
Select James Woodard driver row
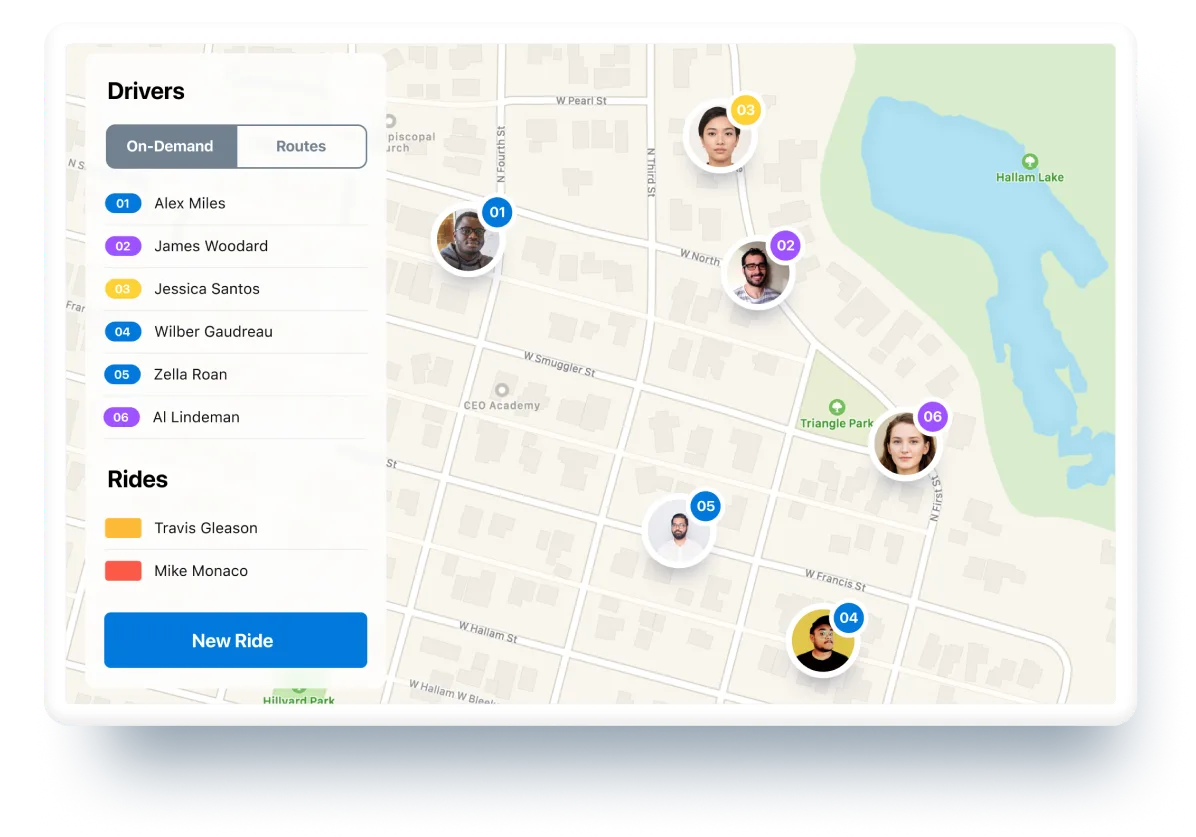tap(236, 246)
